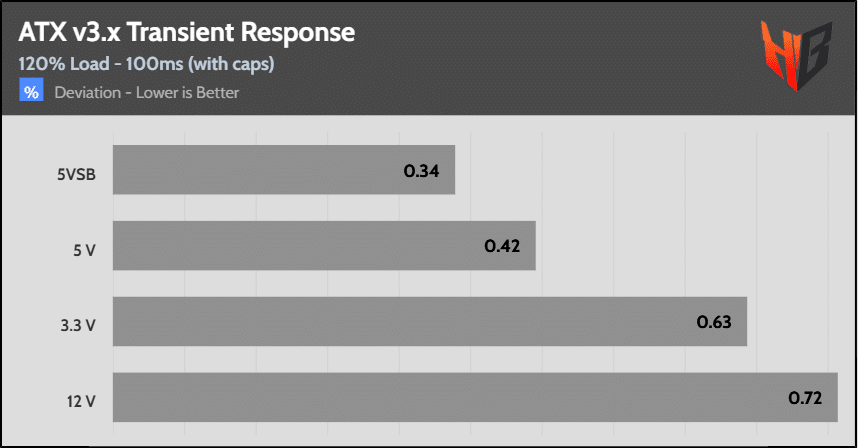Click the word Response in the title
Screen dimensions: 858x448
[x=298, y=34]
